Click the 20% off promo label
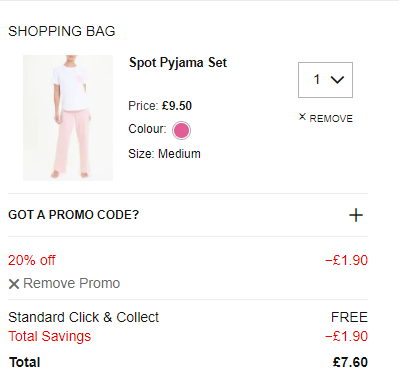Image resolution: width=399 pixels, height=384 pixels. click(x=32, y=260)
